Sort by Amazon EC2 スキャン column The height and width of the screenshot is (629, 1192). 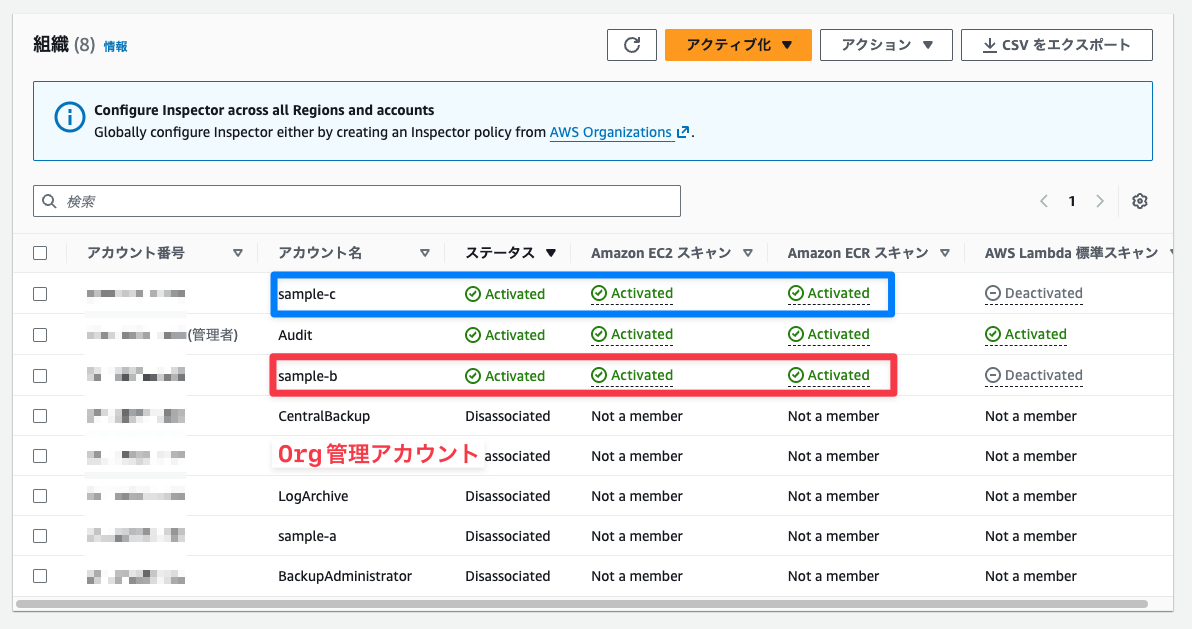(661, 253)
